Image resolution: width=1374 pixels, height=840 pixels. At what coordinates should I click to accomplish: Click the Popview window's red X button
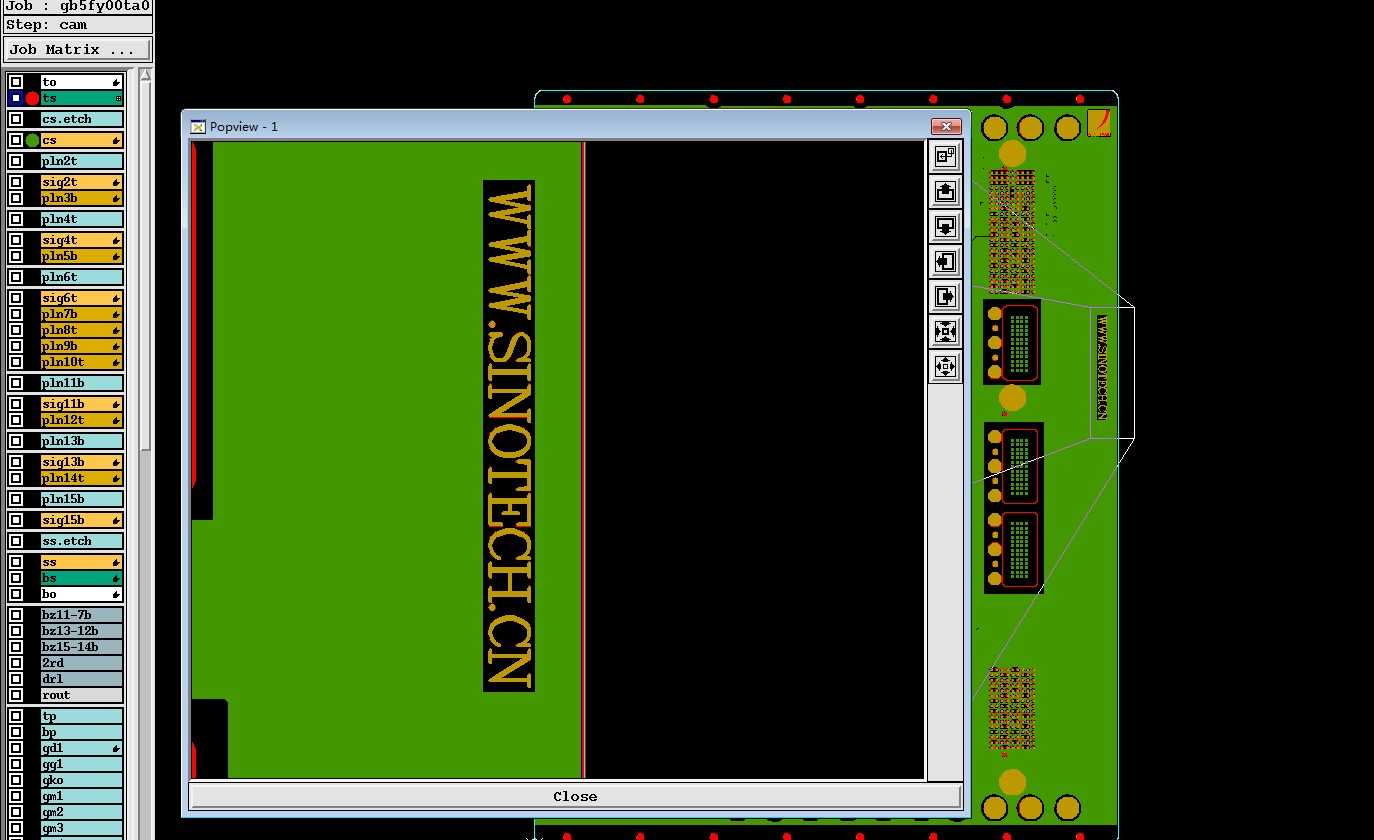click(946, 126)
